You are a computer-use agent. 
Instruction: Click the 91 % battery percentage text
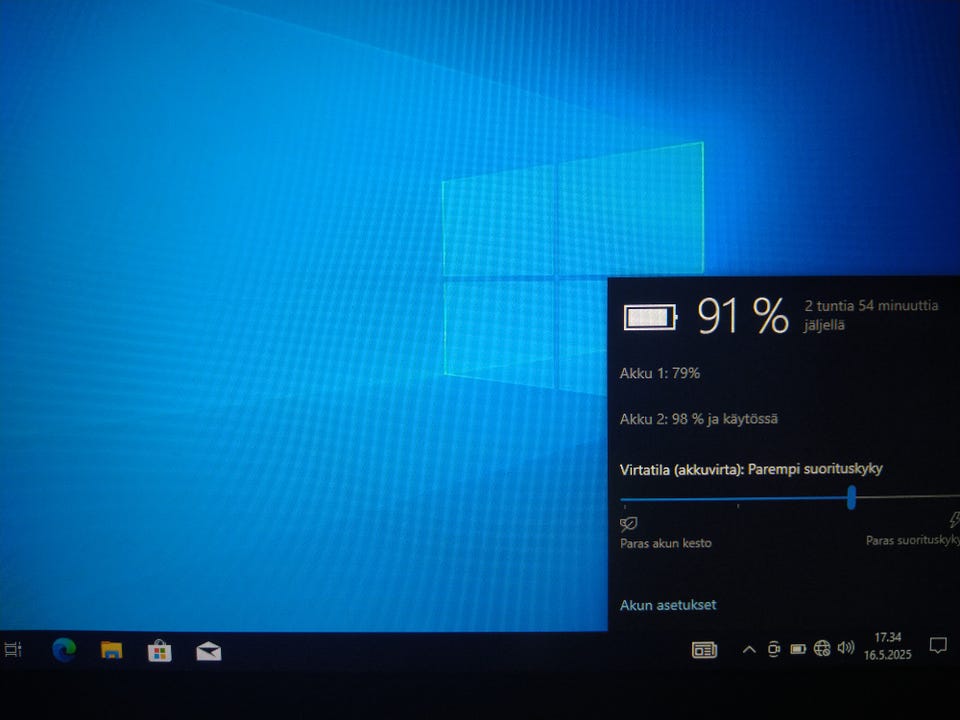tap(743, 317)
